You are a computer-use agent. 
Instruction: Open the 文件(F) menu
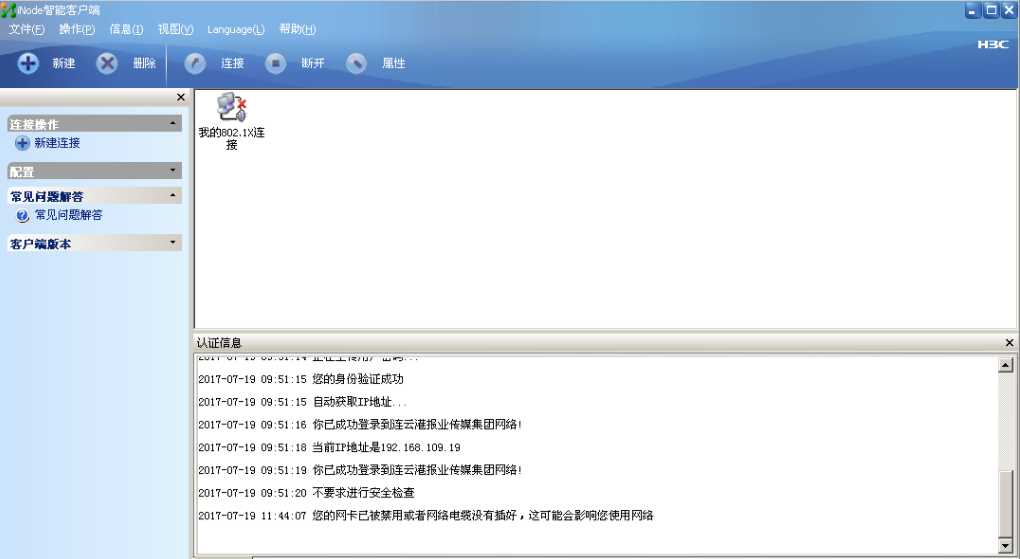click(27, 29)
